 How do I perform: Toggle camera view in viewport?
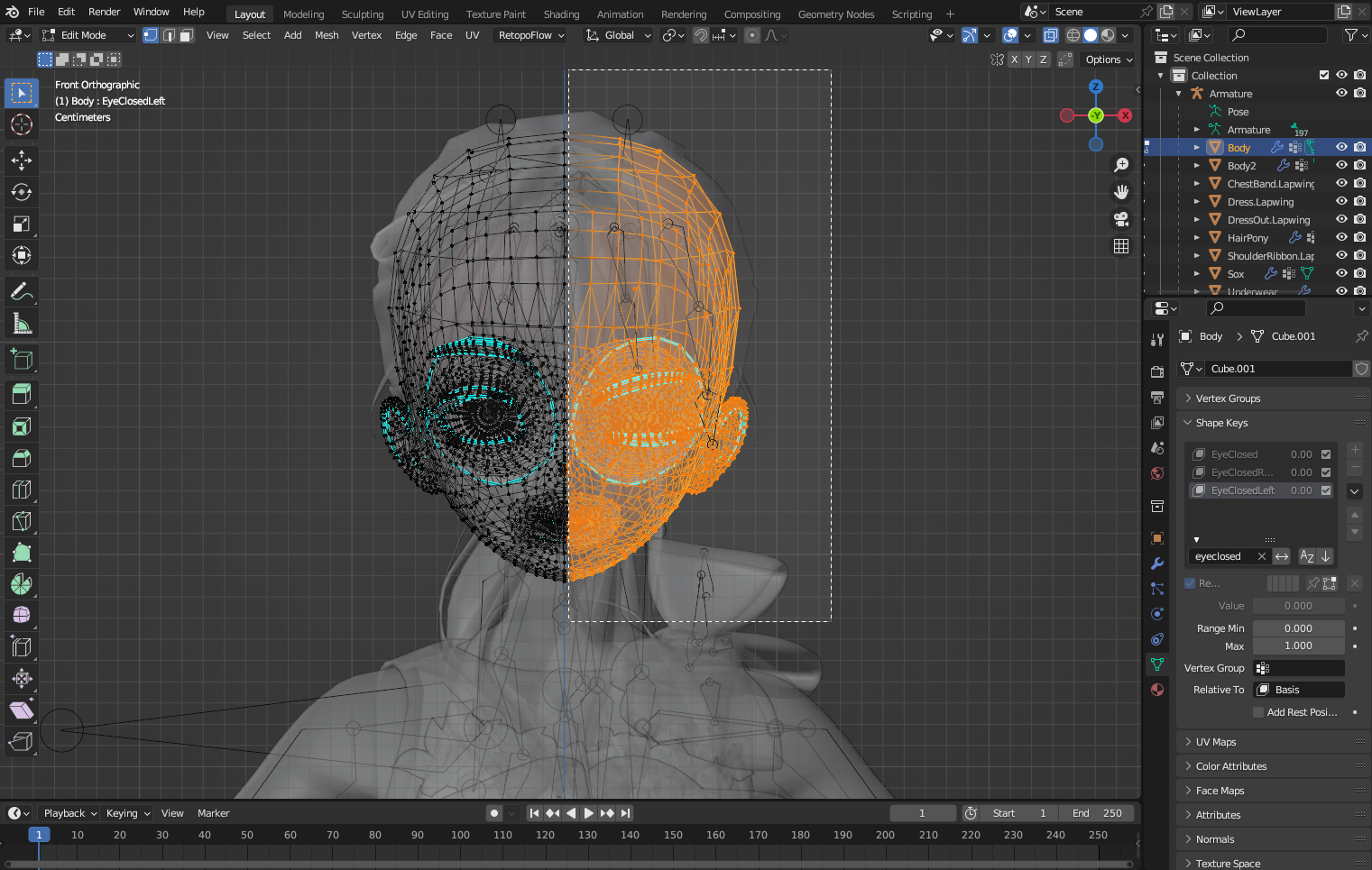[1121, 219]
